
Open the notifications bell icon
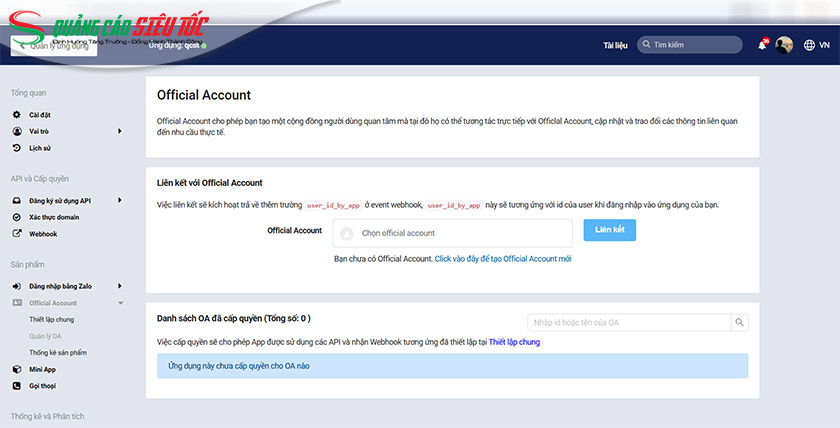tap(763, 45)
